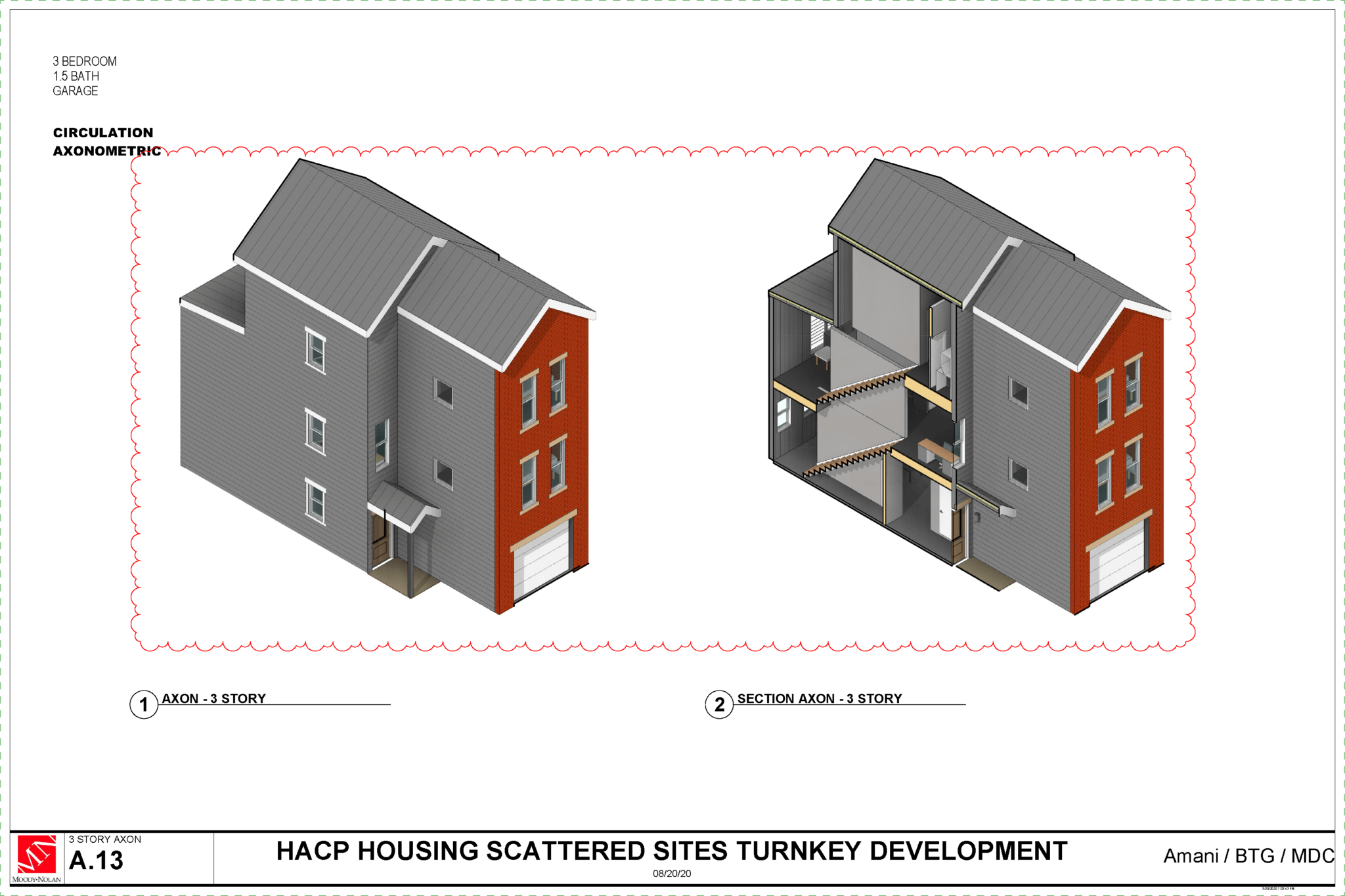Click callout marker 2 for SECTION AXON view

720,704
